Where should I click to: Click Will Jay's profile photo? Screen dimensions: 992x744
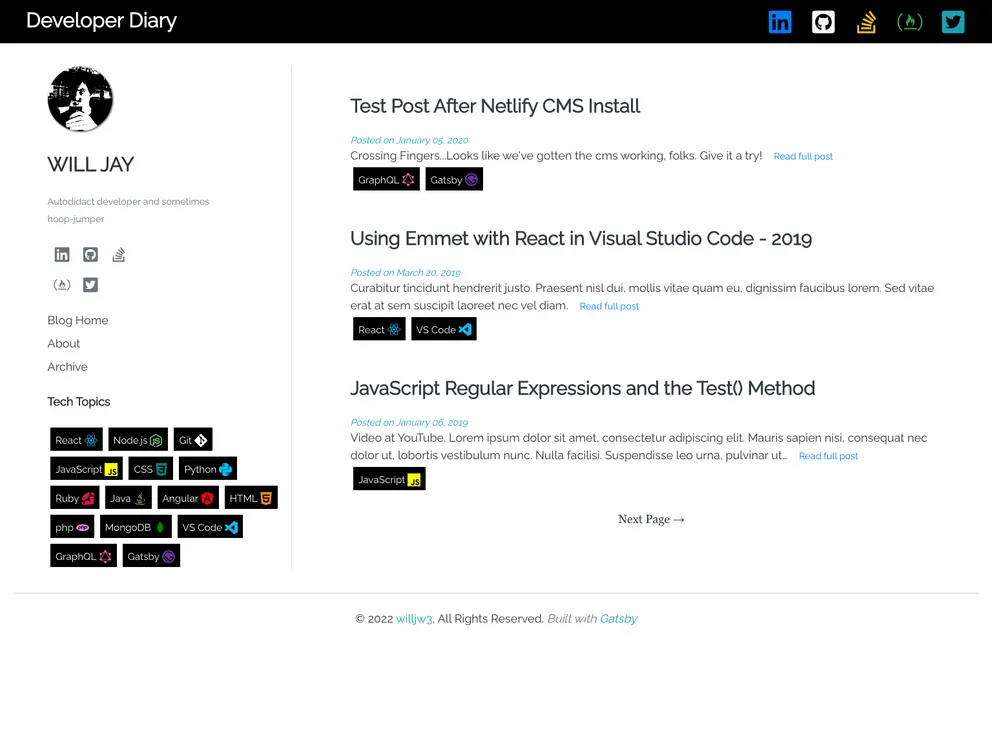pos(80,99)
